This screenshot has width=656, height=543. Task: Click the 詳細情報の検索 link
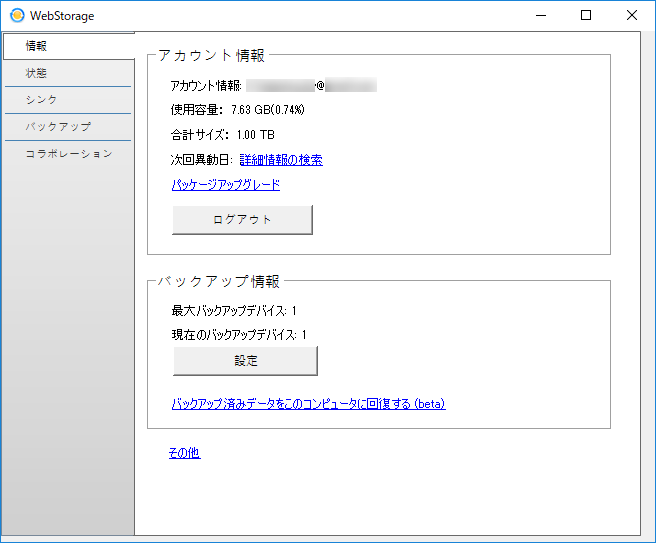click(281, 160)
